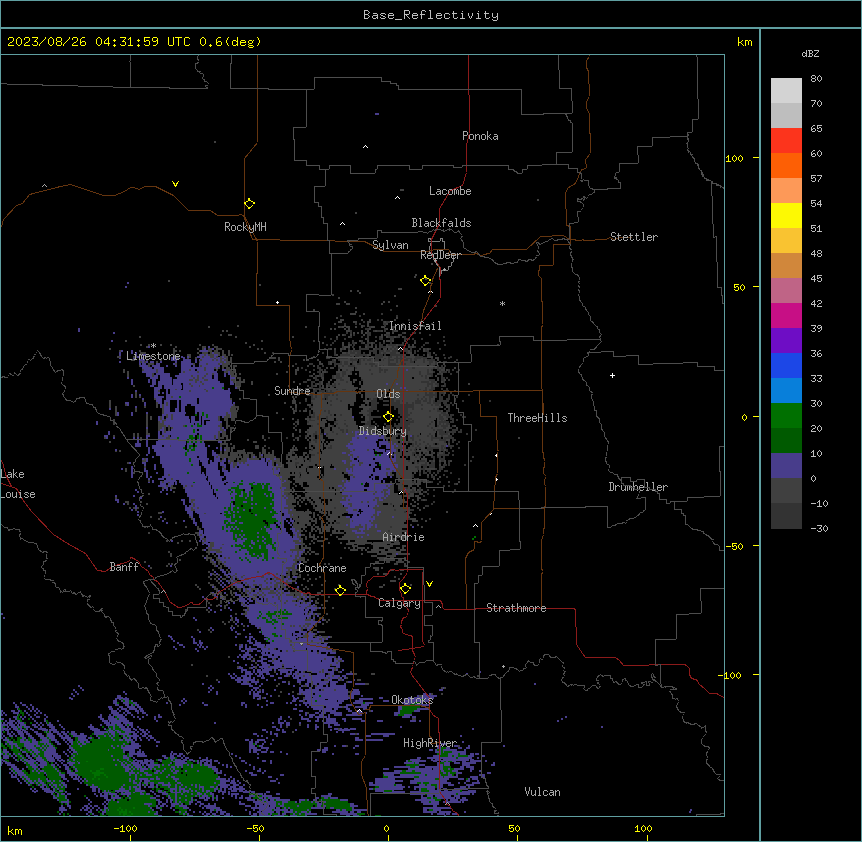862x842 pixels.
Task: Click the Banff map label
Action: tap(124, 567)
